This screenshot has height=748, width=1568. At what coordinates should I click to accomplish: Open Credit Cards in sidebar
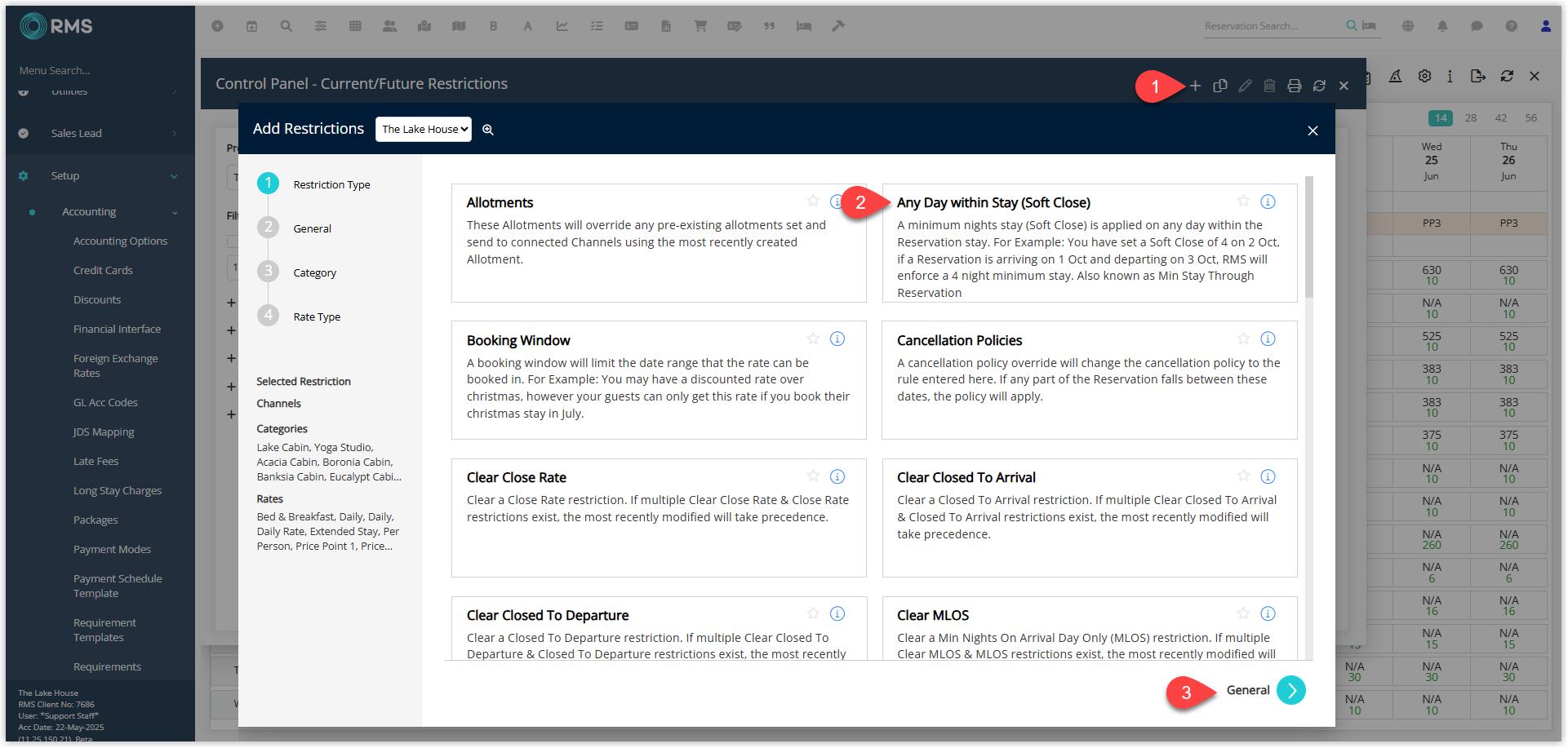pyautogui.click(x=103, y=270)
